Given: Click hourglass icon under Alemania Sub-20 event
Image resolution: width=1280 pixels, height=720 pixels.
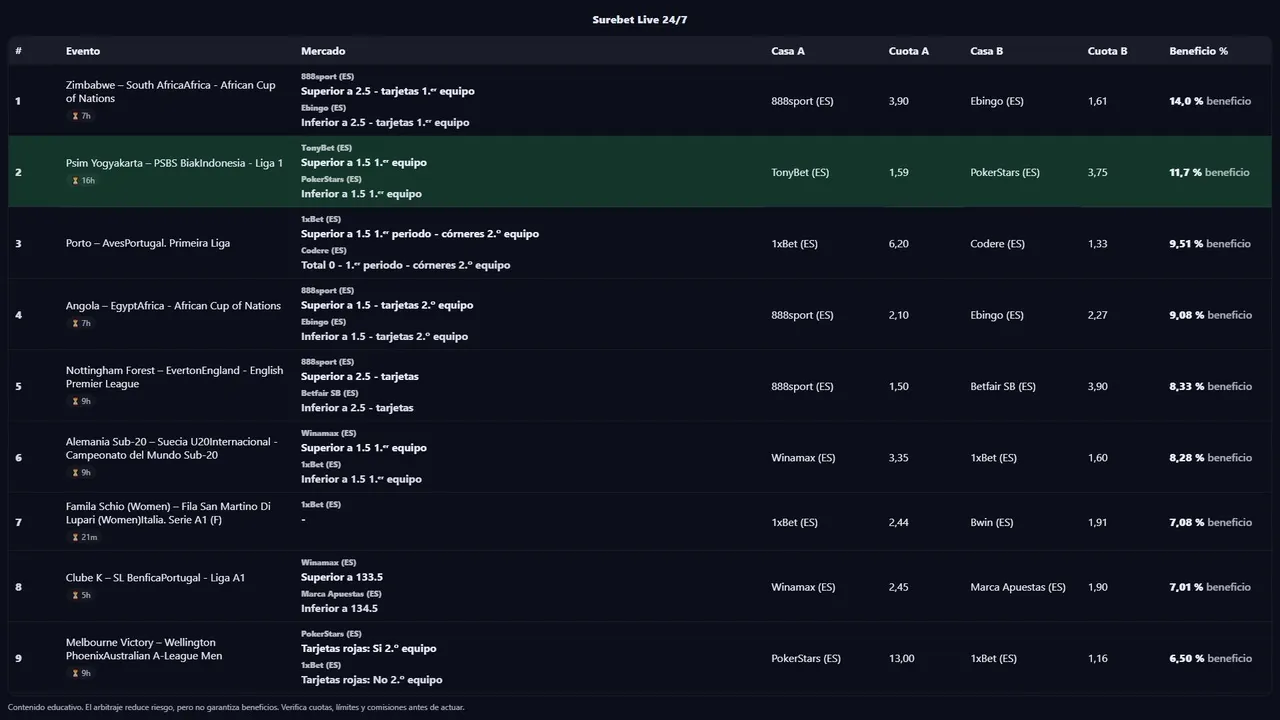Looking at the screenshot, I should (x=75, y=473).
